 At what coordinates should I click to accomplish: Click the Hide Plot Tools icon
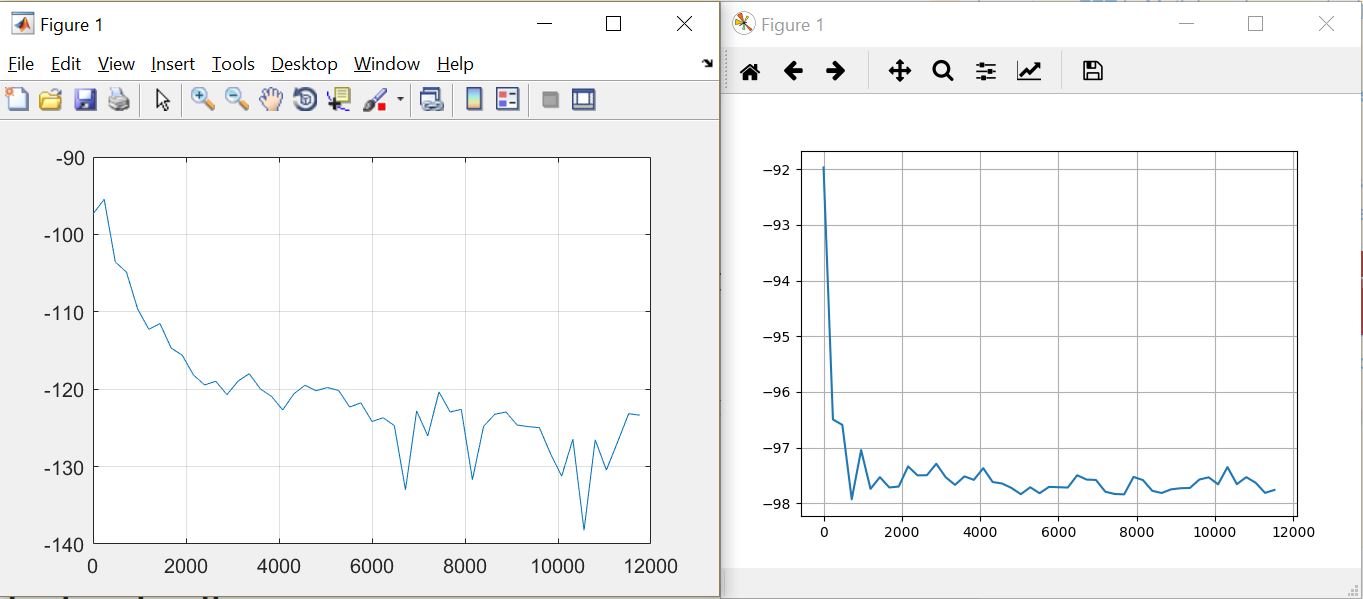pos(550,99)
